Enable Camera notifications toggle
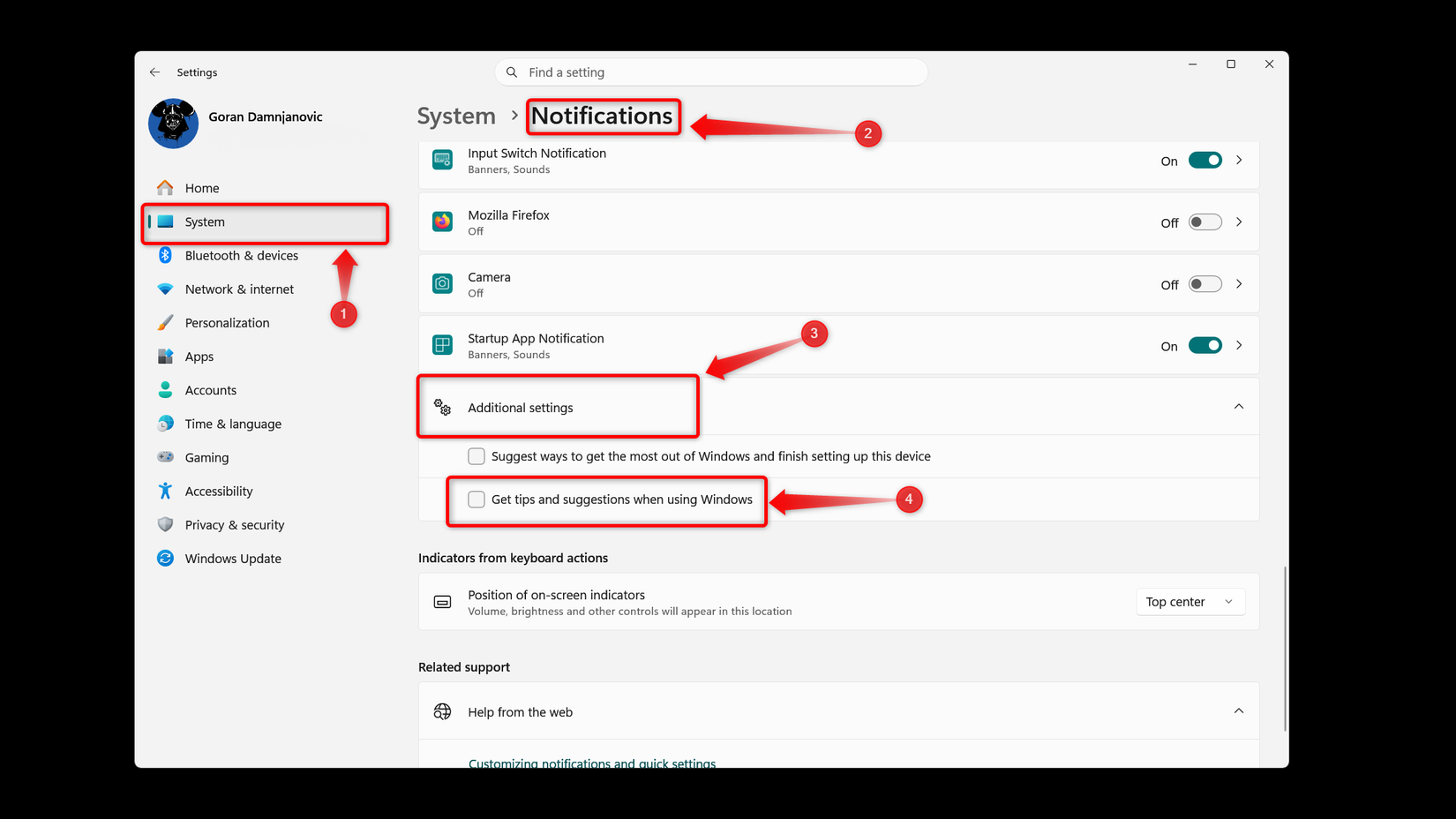1456x819 pixels. click(1205, 284)
